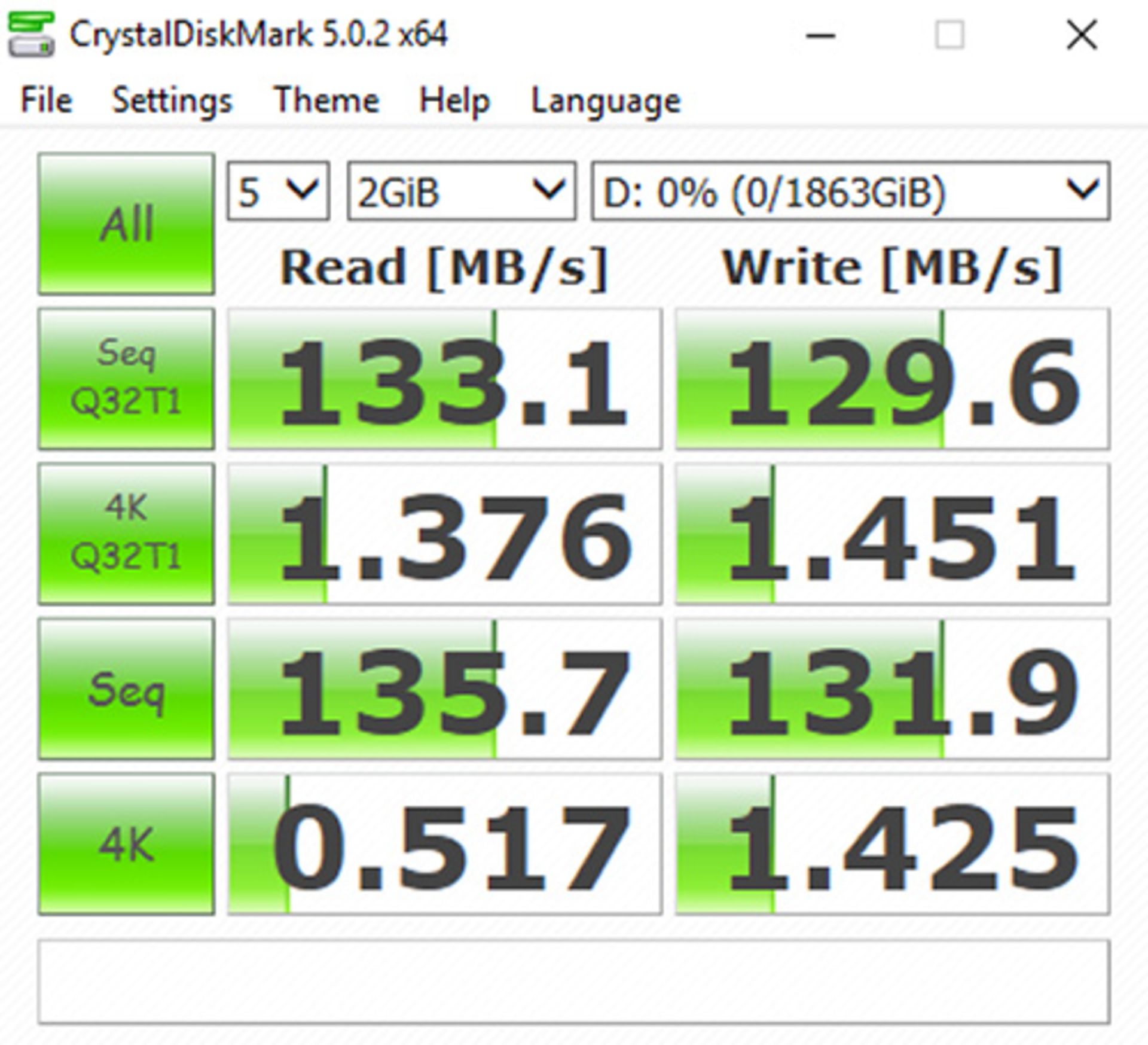
Task: Start the 4K Q32T1 benchmark
Action: tap(126, 534)
